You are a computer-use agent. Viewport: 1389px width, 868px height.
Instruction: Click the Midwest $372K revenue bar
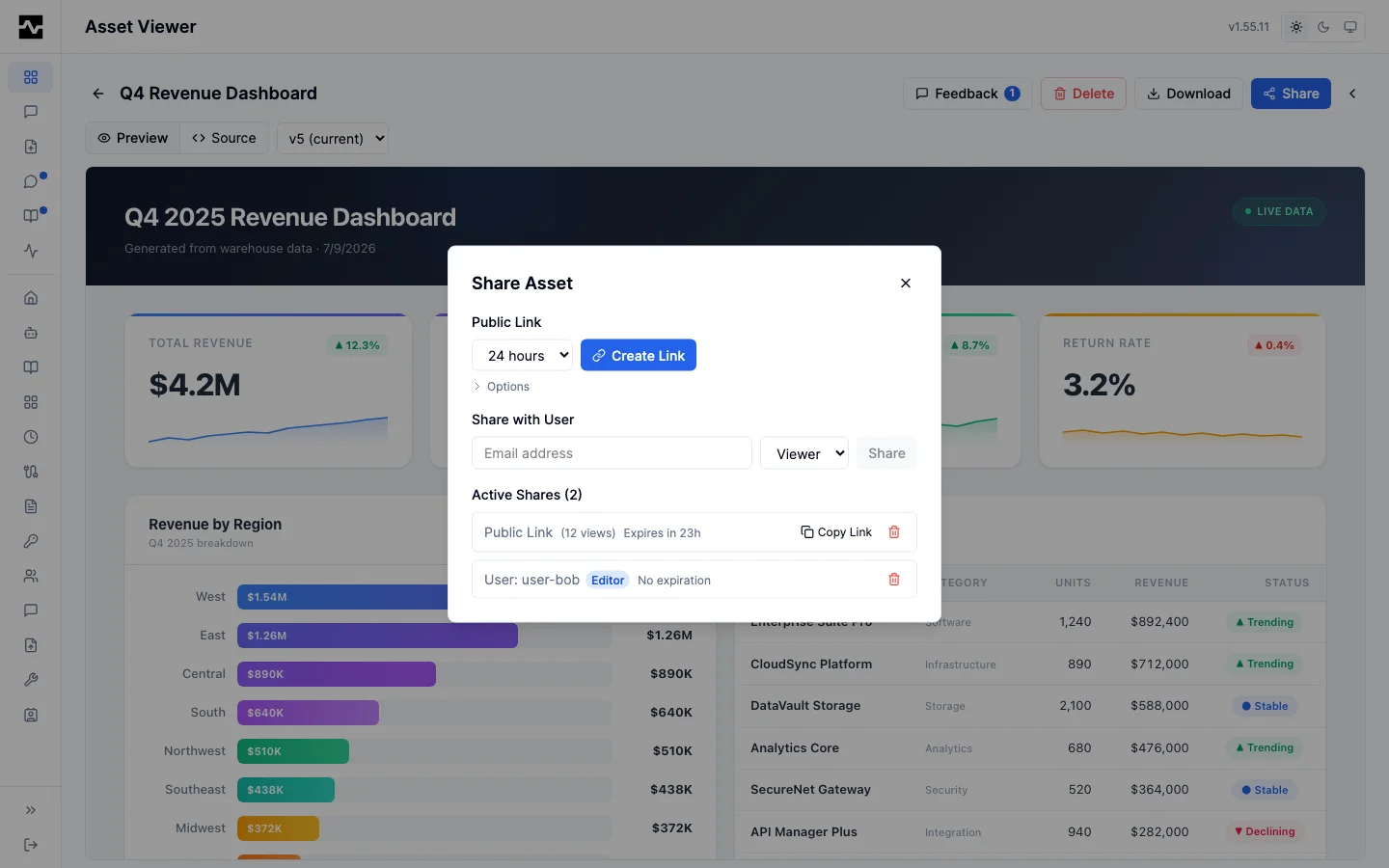(278, 828)
